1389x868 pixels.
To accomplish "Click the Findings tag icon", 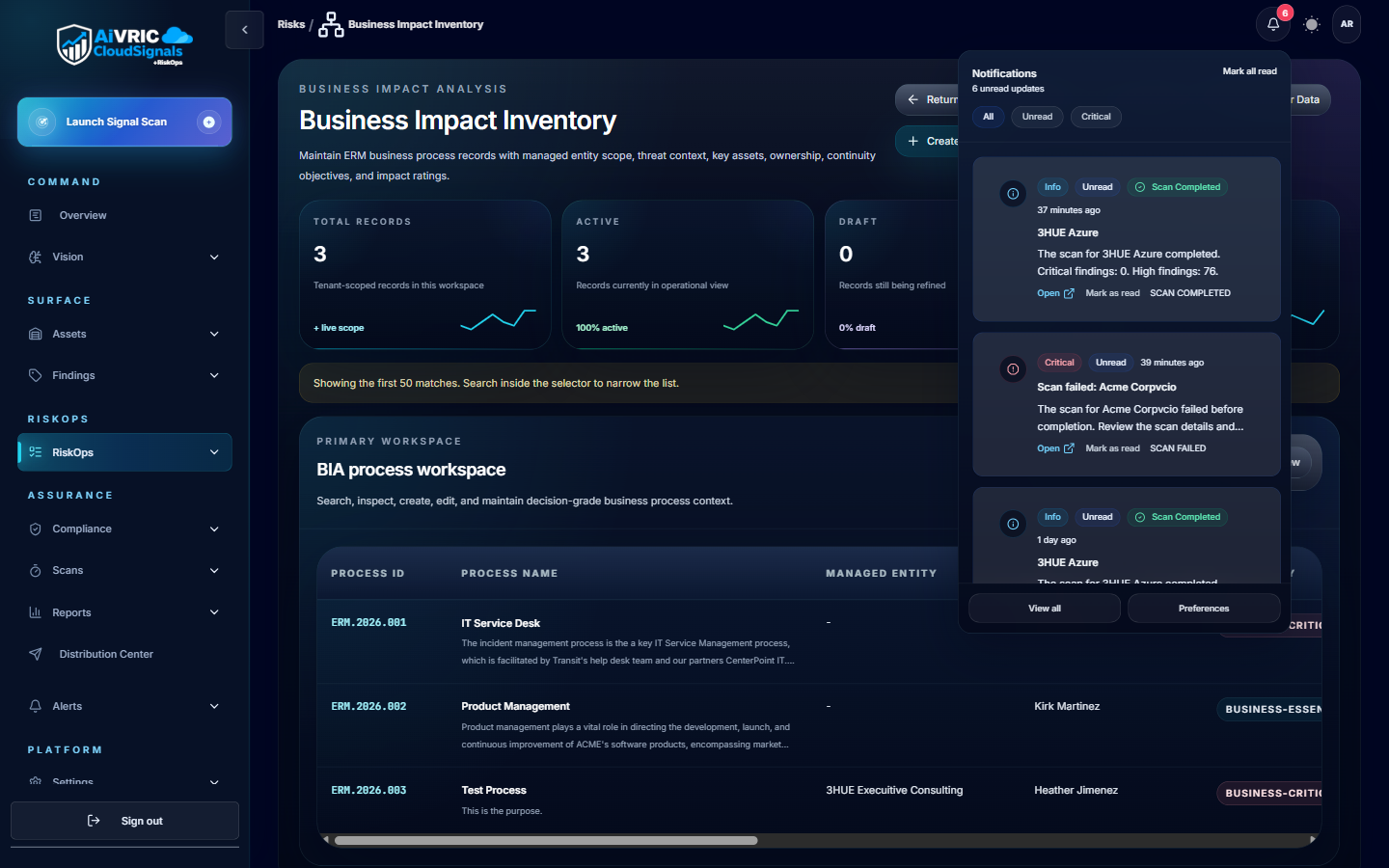I will pos(36,375).
